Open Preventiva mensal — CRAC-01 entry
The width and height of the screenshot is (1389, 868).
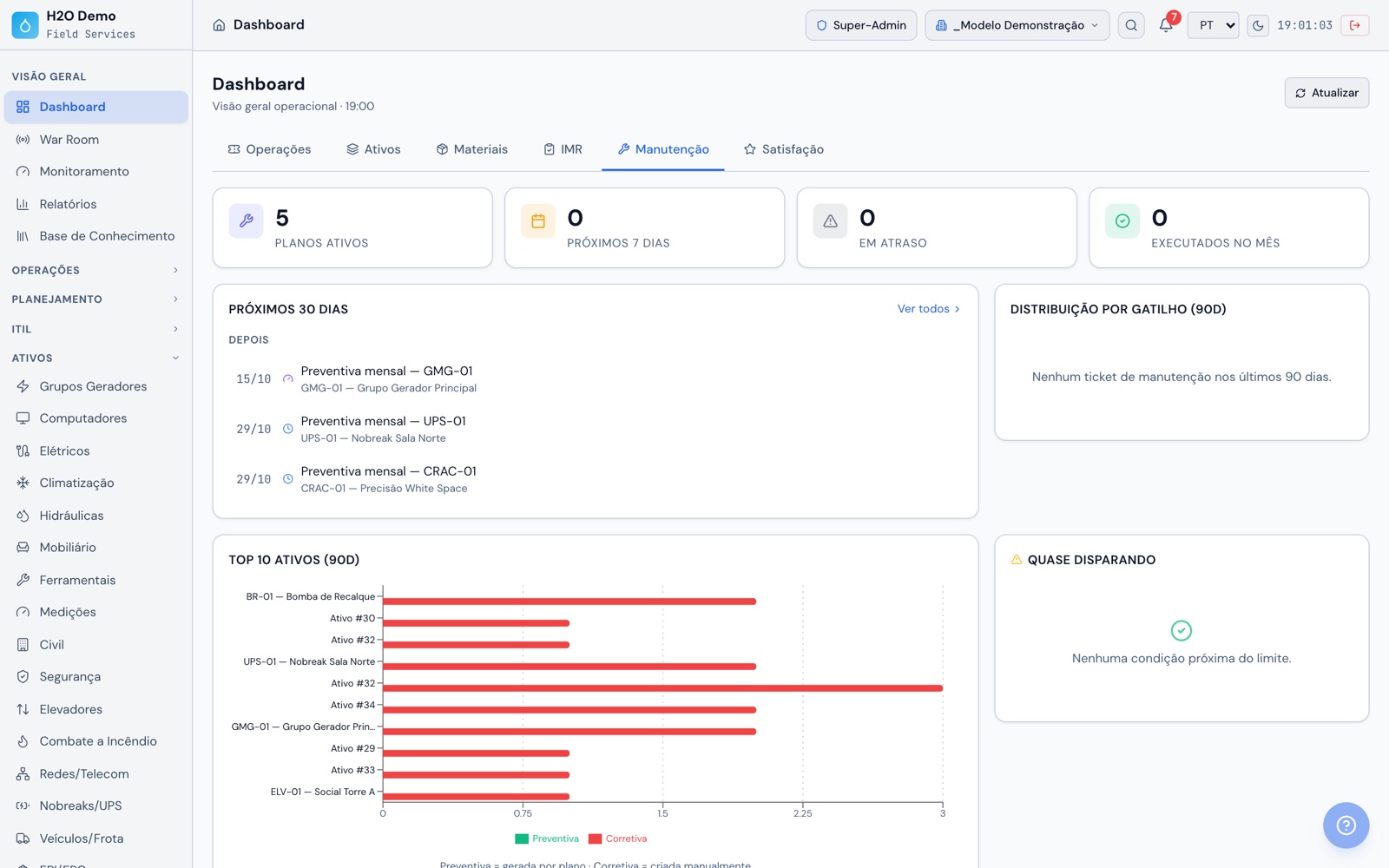click(596, 479)
